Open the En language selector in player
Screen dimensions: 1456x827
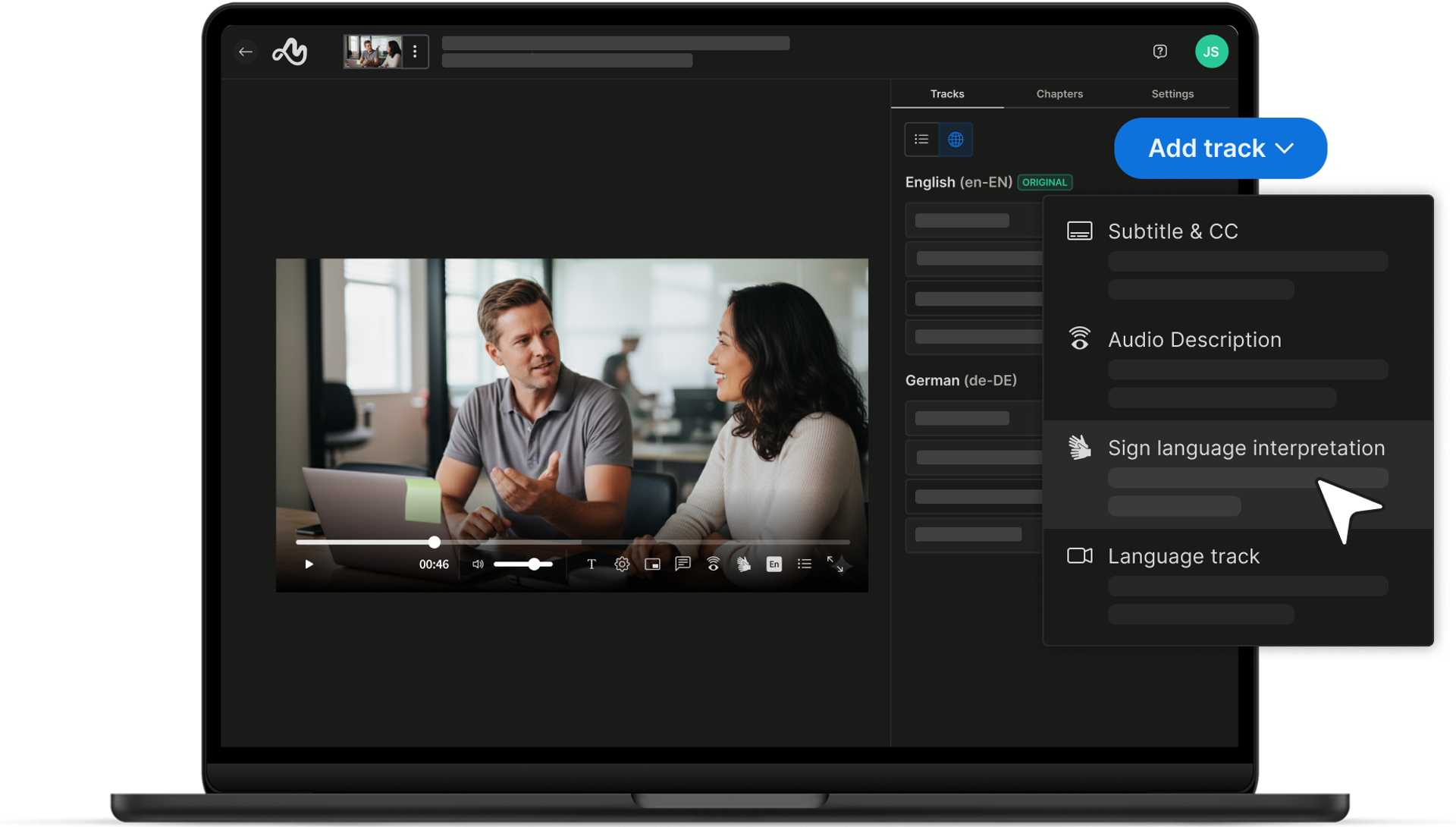(x=773, y=564)
